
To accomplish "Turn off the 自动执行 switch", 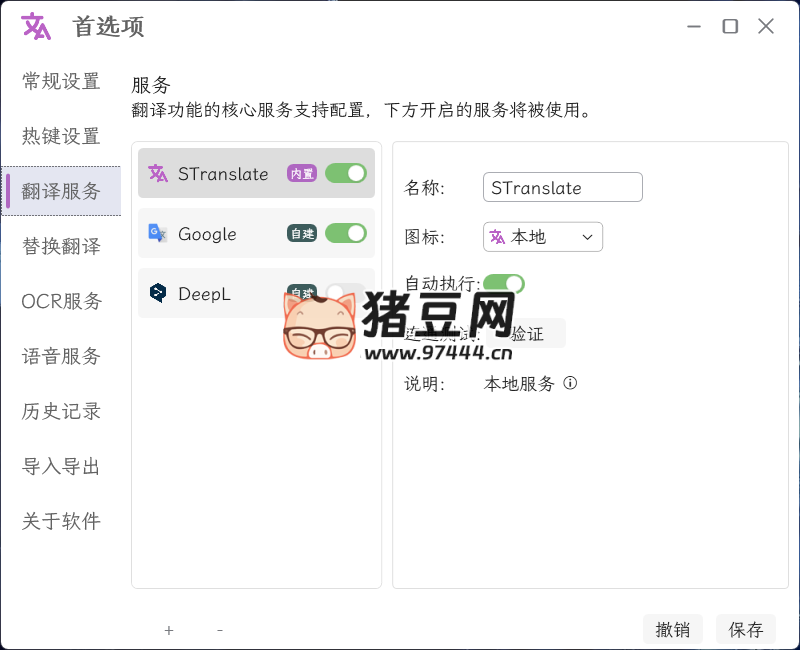I will [x=505, y=283].
